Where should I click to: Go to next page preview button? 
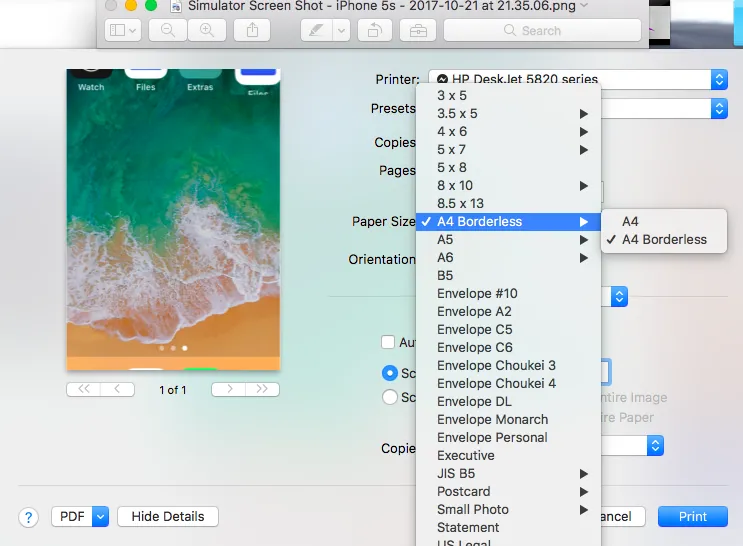(229, 389)
